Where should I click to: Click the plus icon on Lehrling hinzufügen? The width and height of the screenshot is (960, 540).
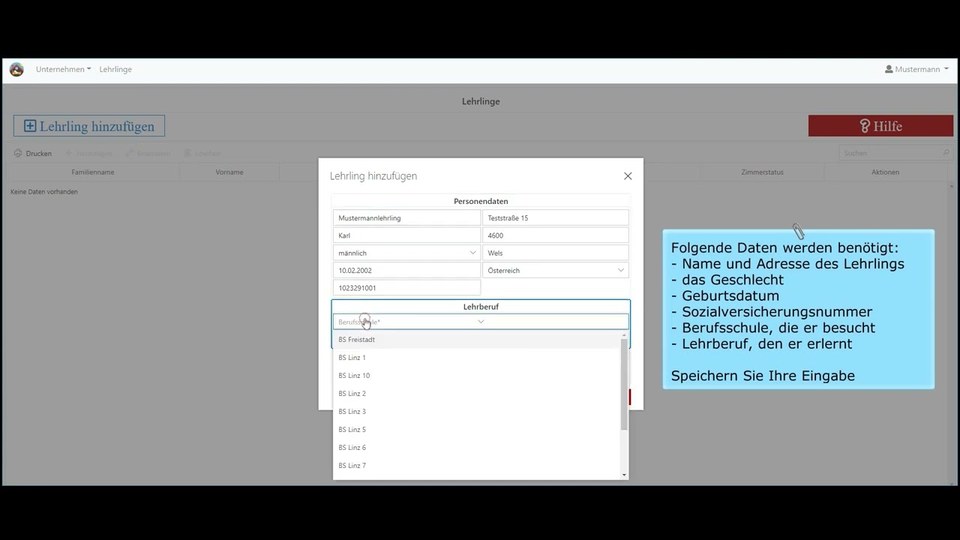click(x=30, y=126)
